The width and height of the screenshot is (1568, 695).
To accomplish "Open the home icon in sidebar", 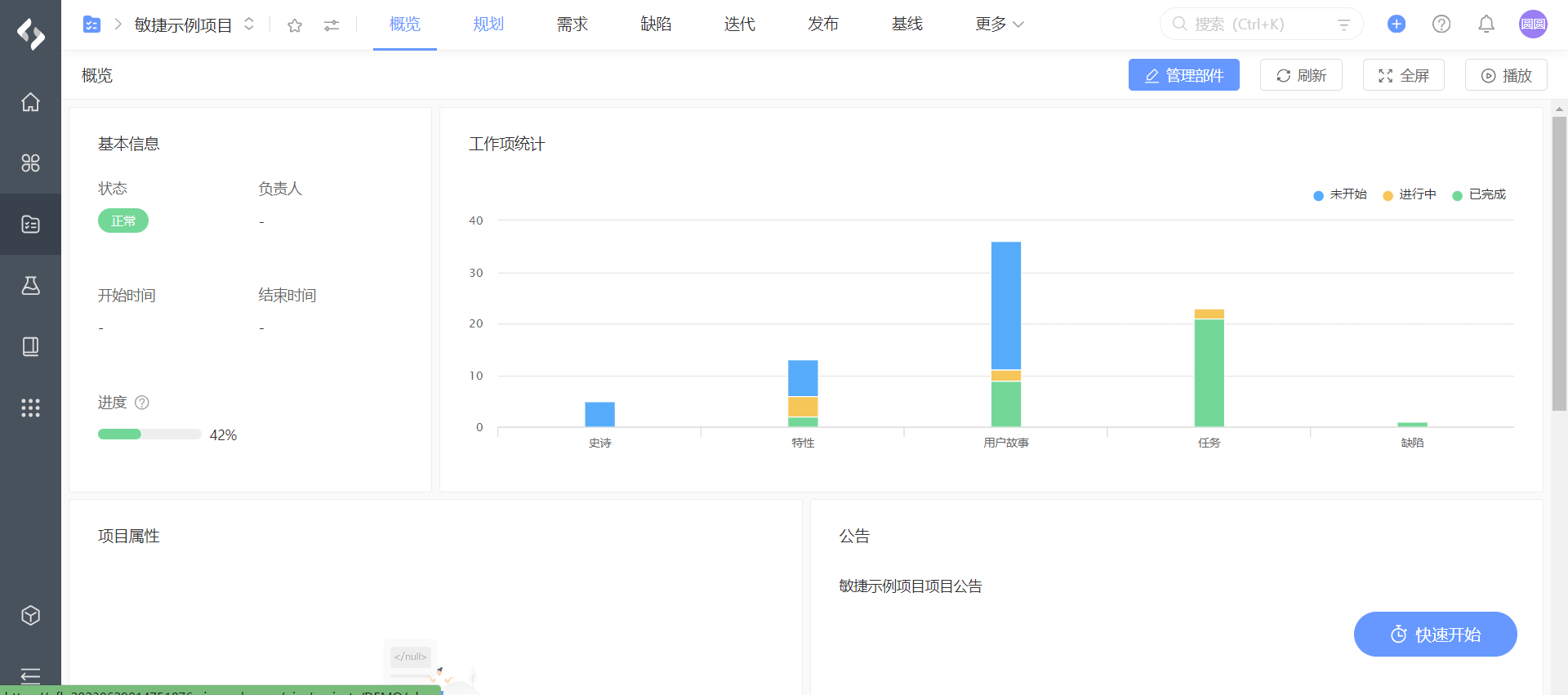I will [30, 102].
